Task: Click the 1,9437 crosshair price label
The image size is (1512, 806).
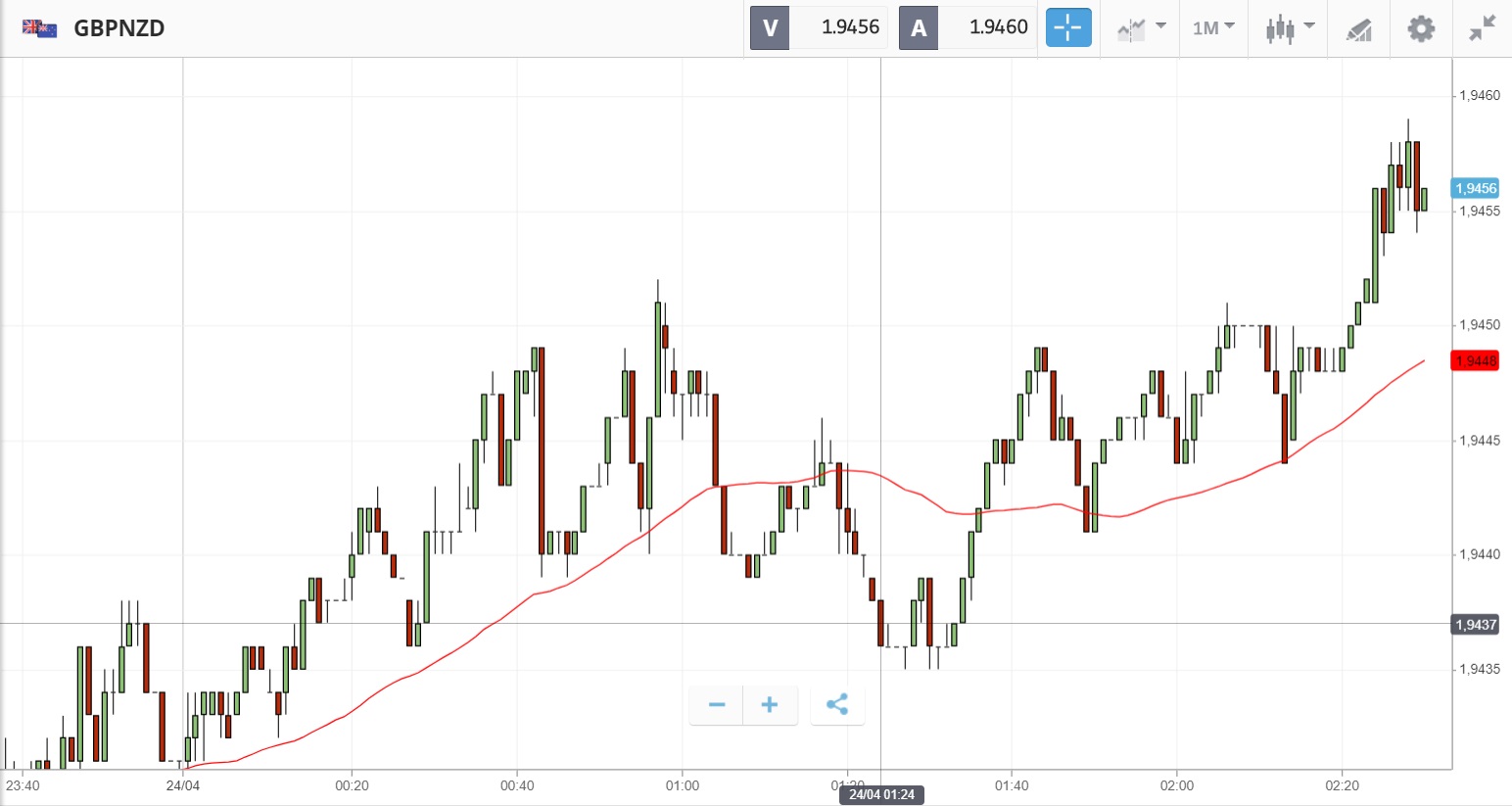Action: (x=1475, y=625)
